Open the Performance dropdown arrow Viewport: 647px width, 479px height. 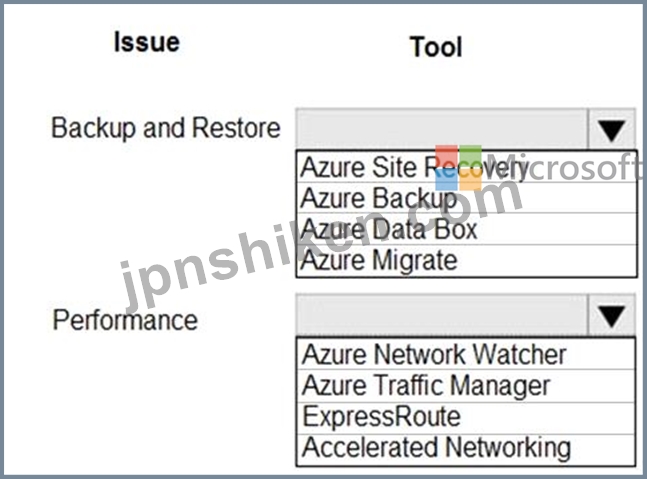tap(611, 316)
